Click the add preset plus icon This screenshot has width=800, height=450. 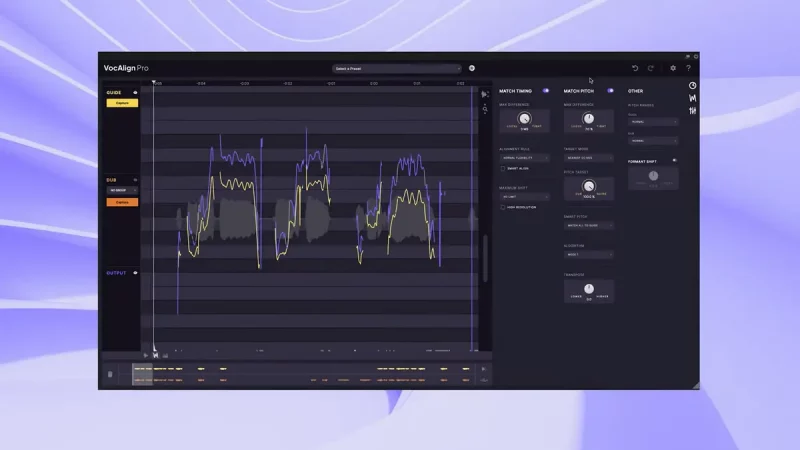click(472, 68)
